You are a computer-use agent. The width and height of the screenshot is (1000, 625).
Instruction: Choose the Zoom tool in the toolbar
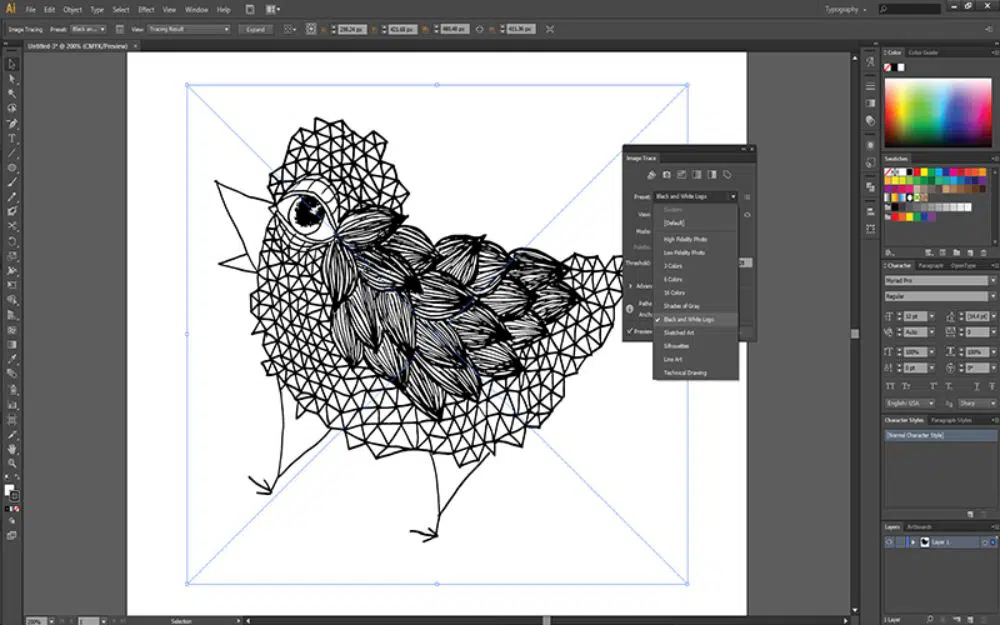[12, 463]
